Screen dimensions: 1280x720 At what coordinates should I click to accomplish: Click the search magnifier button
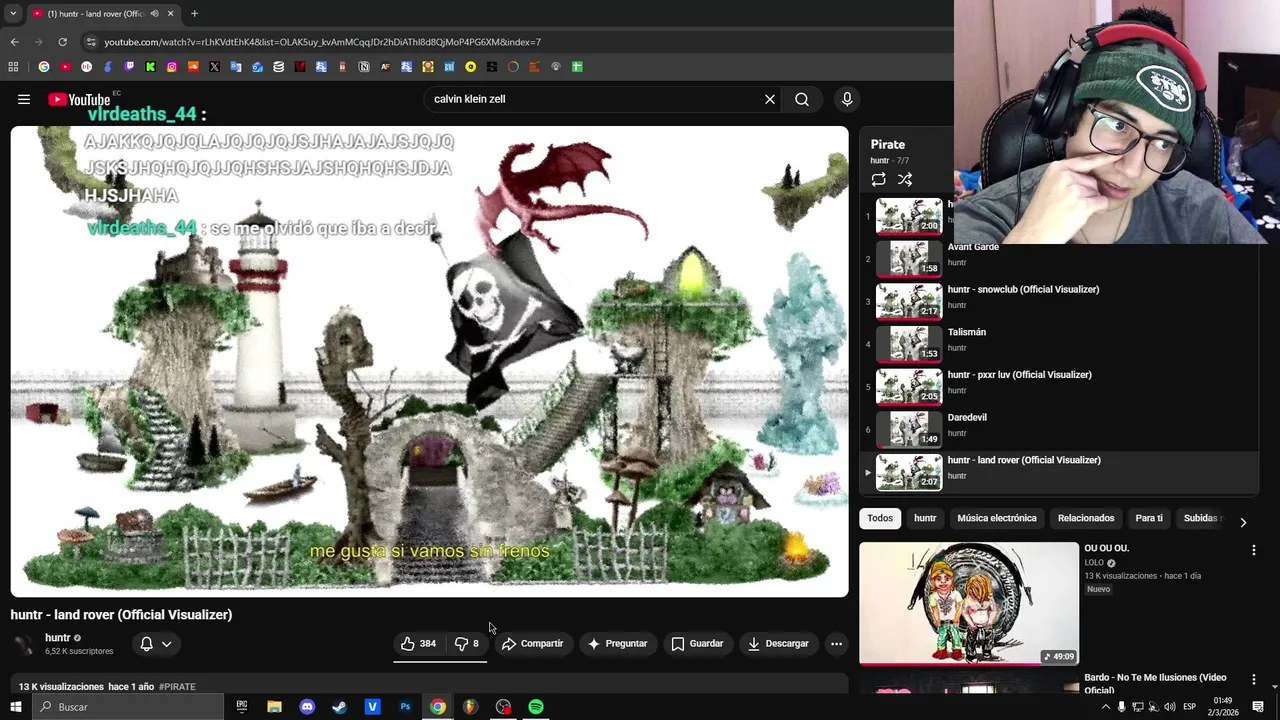[x=802, y=99]
